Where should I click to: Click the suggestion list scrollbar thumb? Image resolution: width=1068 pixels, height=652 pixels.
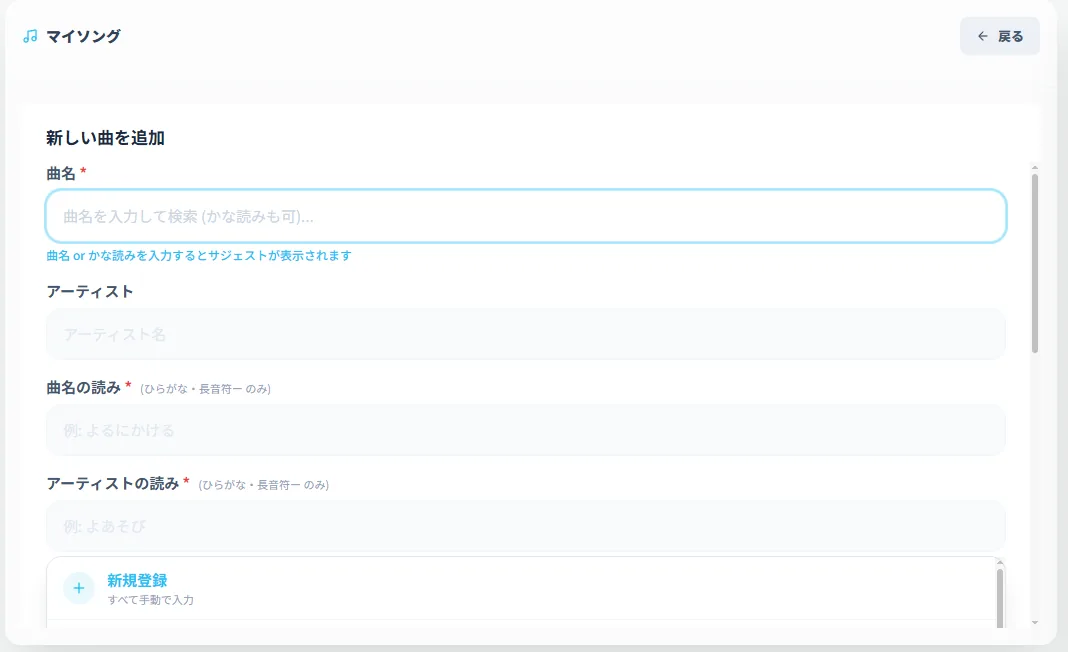click(1000, 598)
